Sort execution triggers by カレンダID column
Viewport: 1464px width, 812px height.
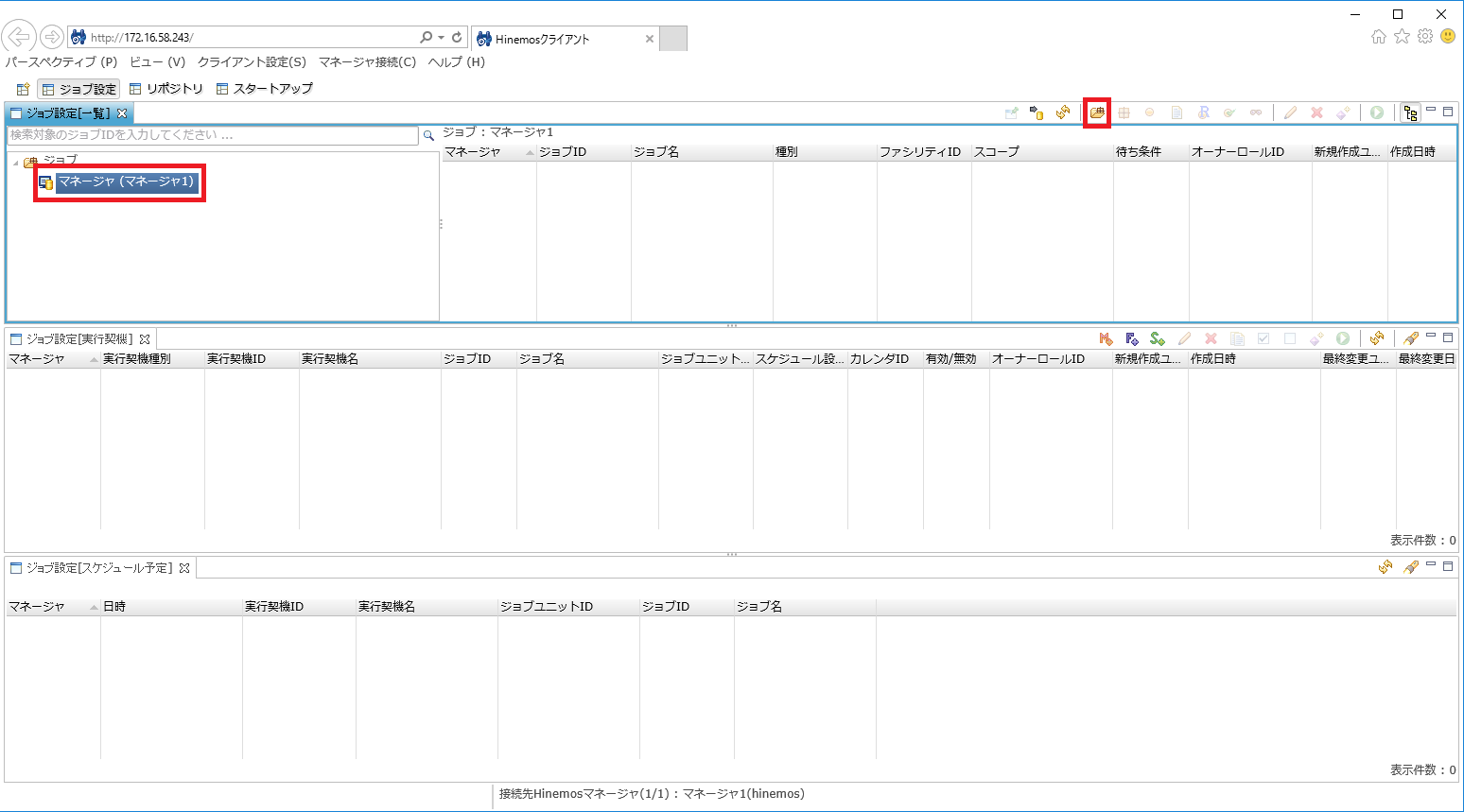(885, 359)
